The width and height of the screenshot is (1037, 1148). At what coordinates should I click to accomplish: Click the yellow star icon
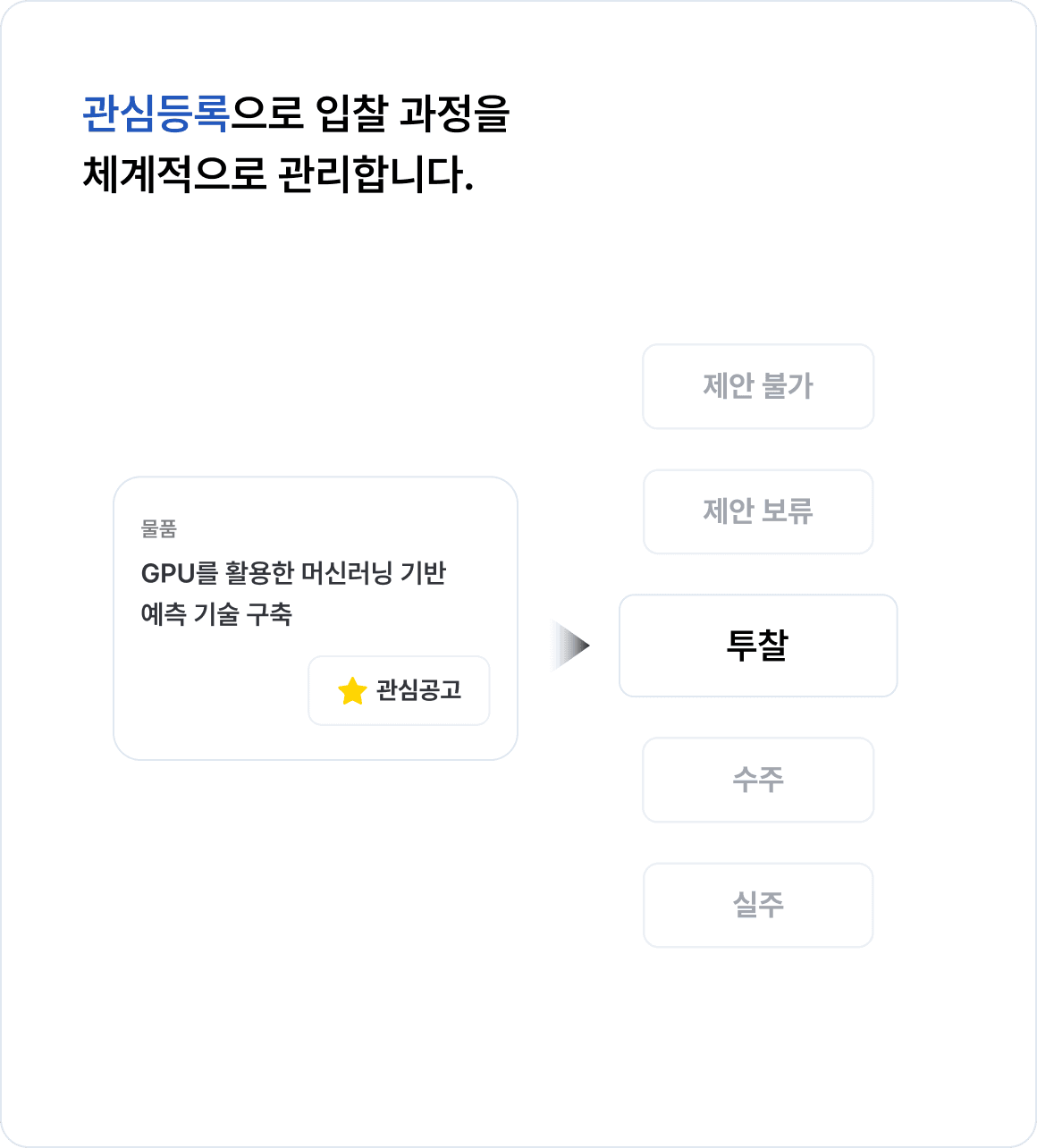[352, 690]
